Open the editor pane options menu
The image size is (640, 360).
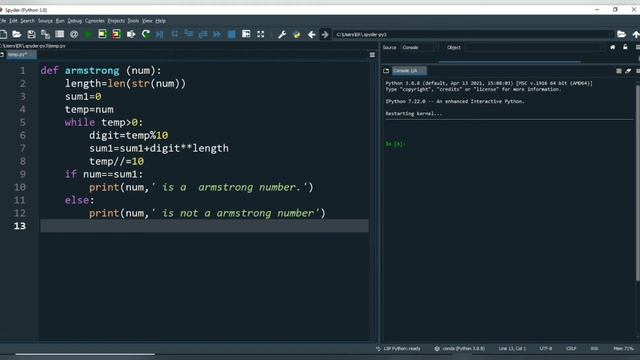tap(372, 55)
